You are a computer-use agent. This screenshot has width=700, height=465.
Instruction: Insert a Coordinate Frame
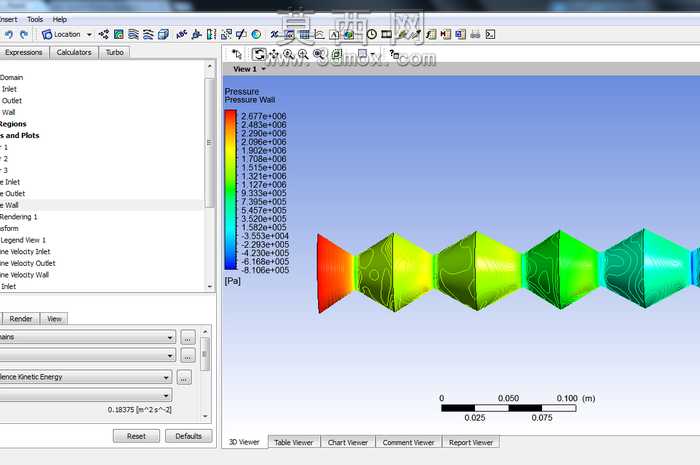(196, 34)
